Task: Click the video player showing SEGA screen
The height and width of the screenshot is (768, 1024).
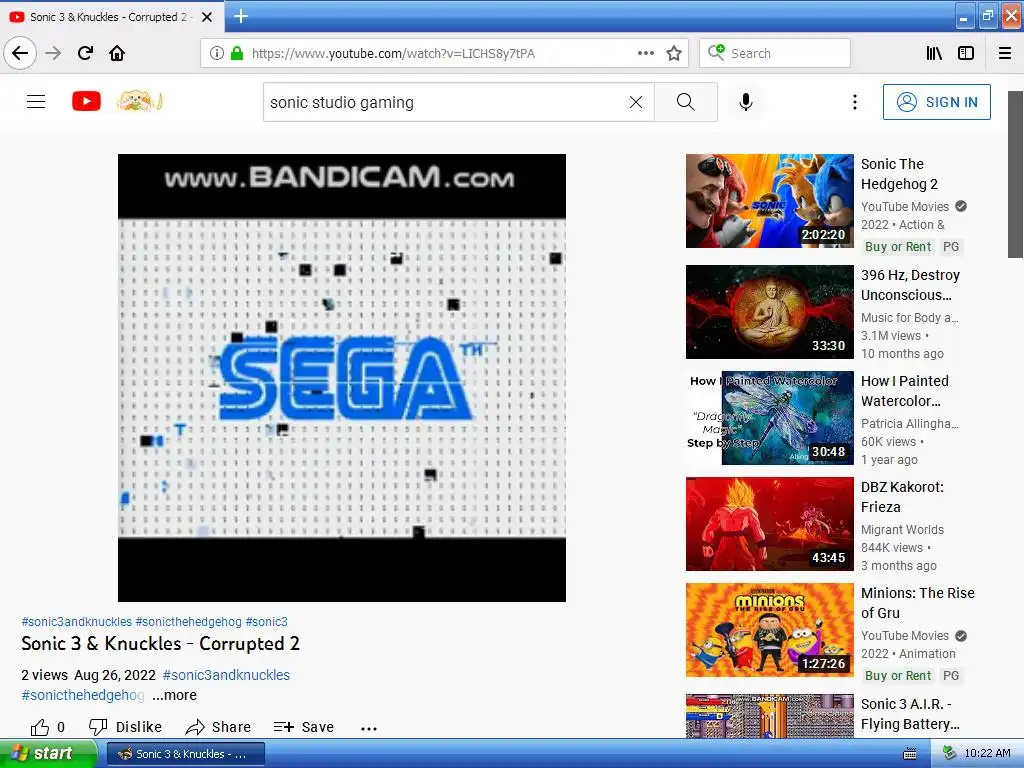Action: [x=342, y=377]
